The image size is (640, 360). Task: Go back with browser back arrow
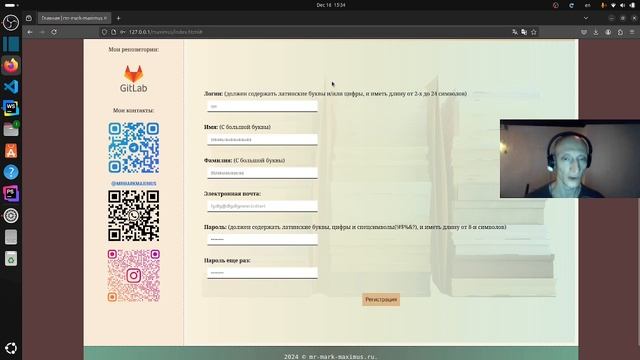pyautogui.click(x=30, y=32)
